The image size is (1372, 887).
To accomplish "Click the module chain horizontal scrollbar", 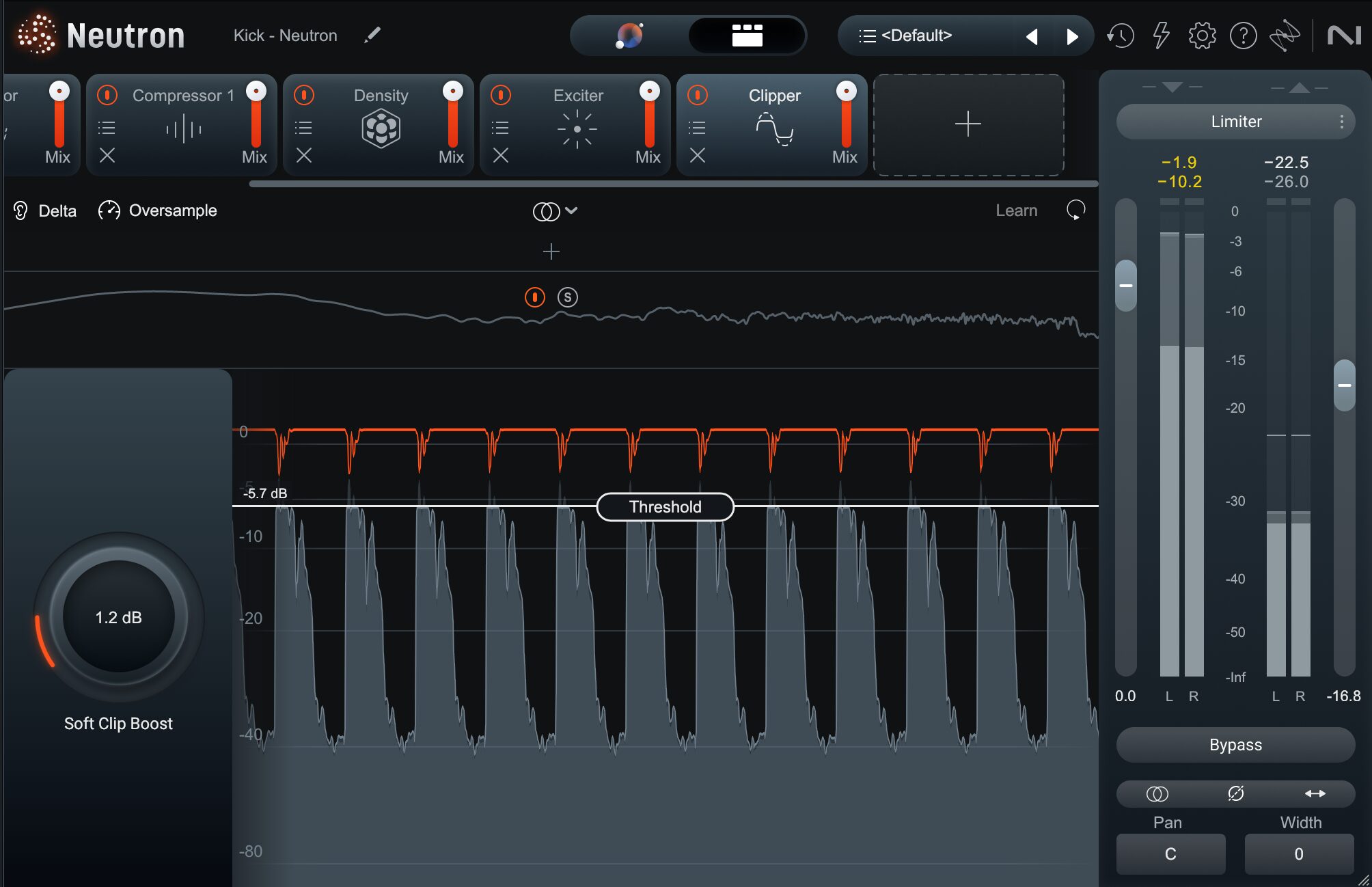I will point(673,184).
